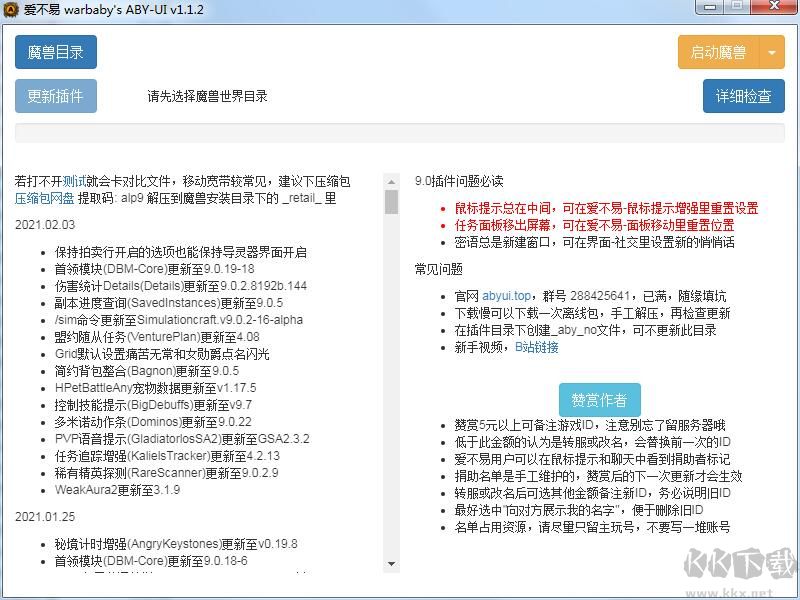The image size is (800, 600).
Task: Click the 名单占用资源 note
Action: [x=592, y=527]
